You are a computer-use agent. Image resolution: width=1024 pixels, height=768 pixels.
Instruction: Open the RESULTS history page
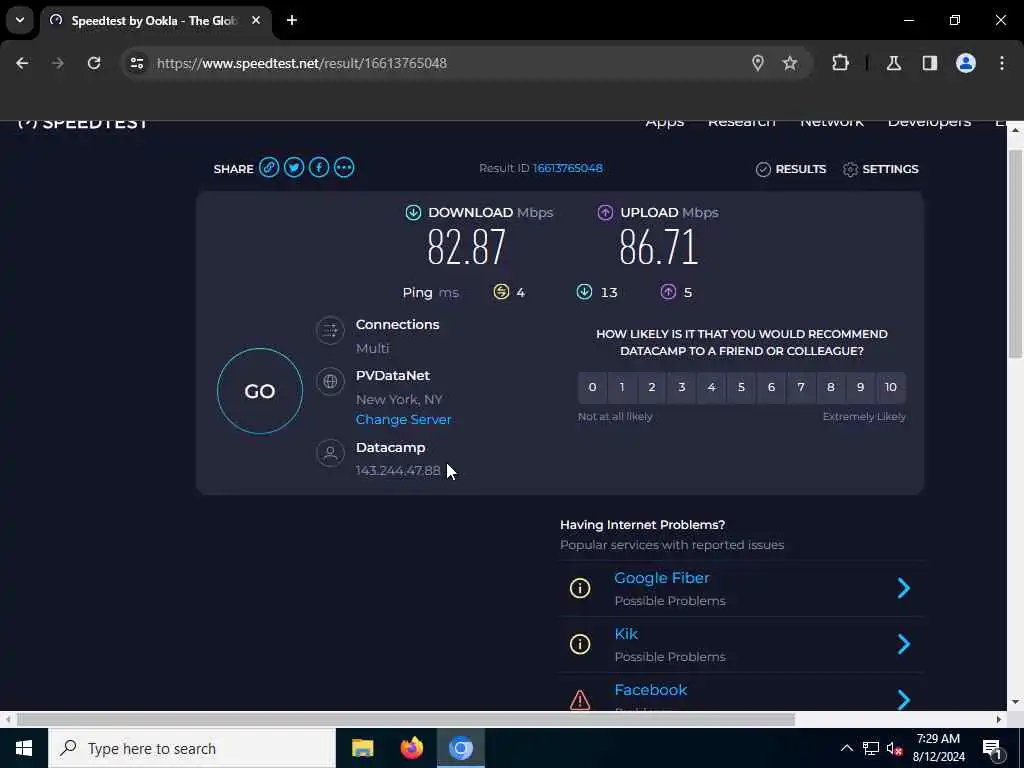point(791,169)
